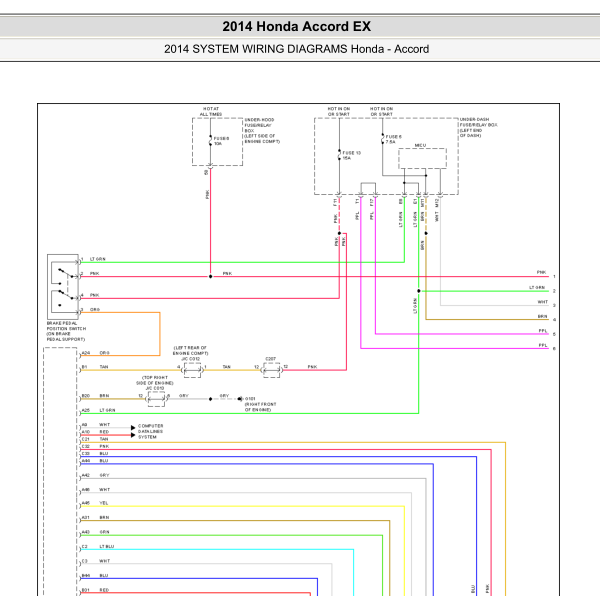600x596 pixels.
Task: Select the 'COMPUTER DATA LINES SYSTEM' reference
Action: click(151, 432)
